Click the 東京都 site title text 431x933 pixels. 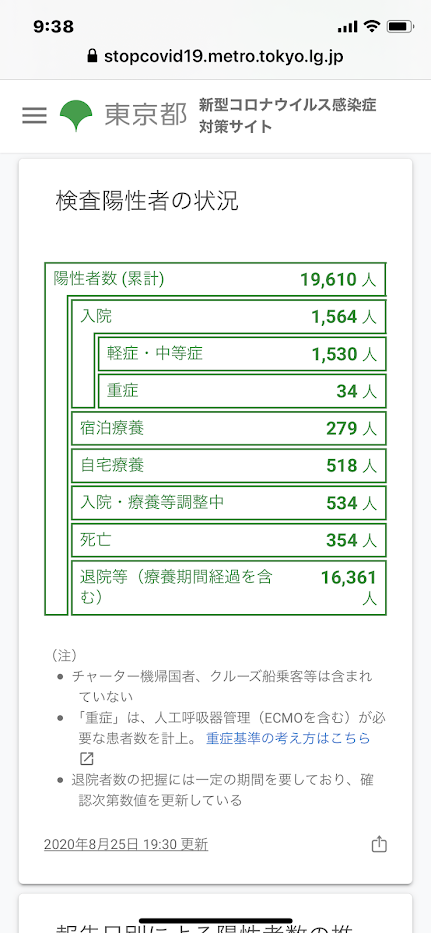pyautogui.click(x=146, y=115)
